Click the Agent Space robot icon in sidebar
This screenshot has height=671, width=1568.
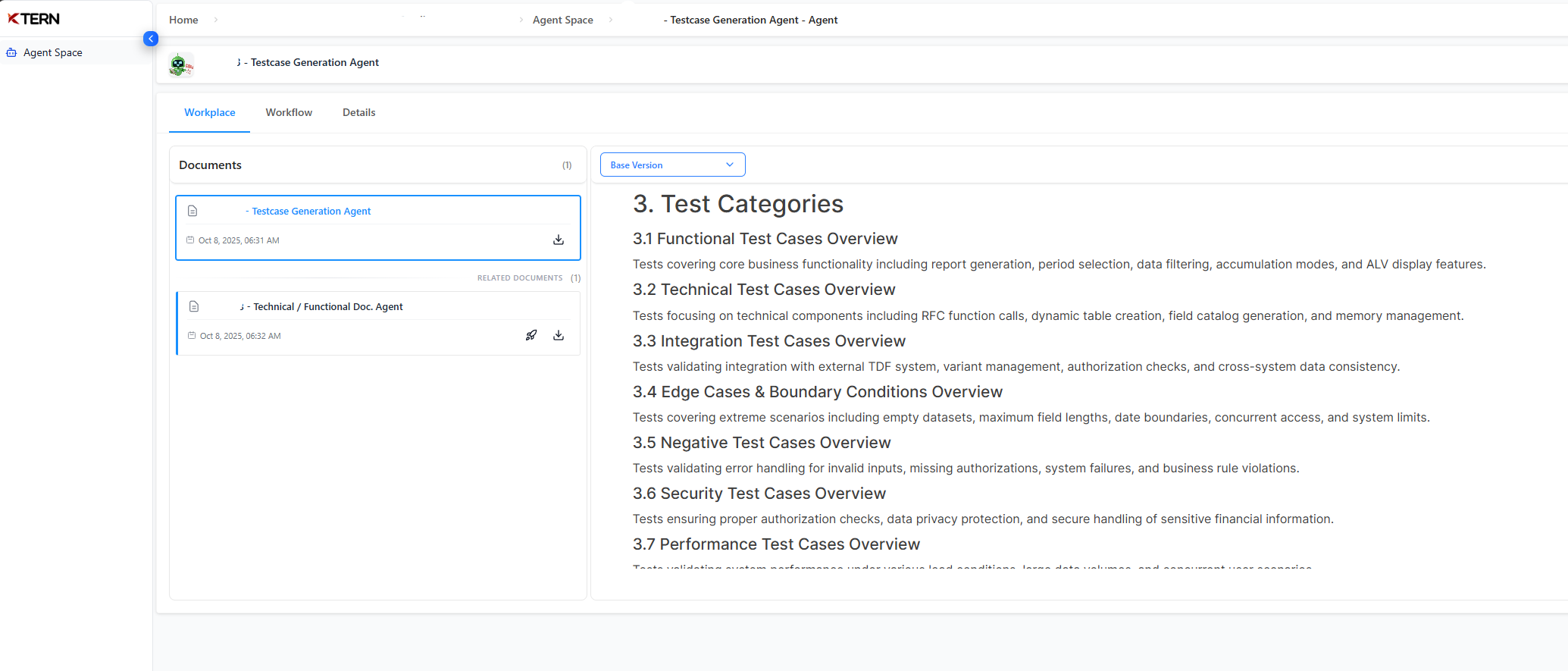(x=11, y=53)
